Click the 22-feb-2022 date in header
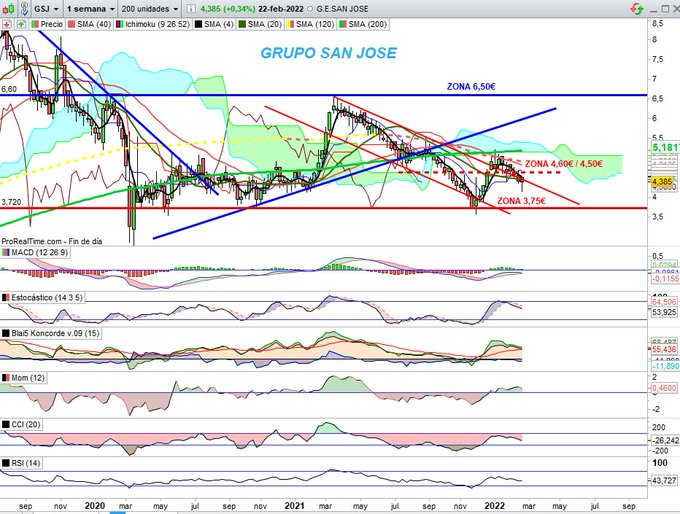Viewport: 680px width, 514px height. click(x=281, y=9)
